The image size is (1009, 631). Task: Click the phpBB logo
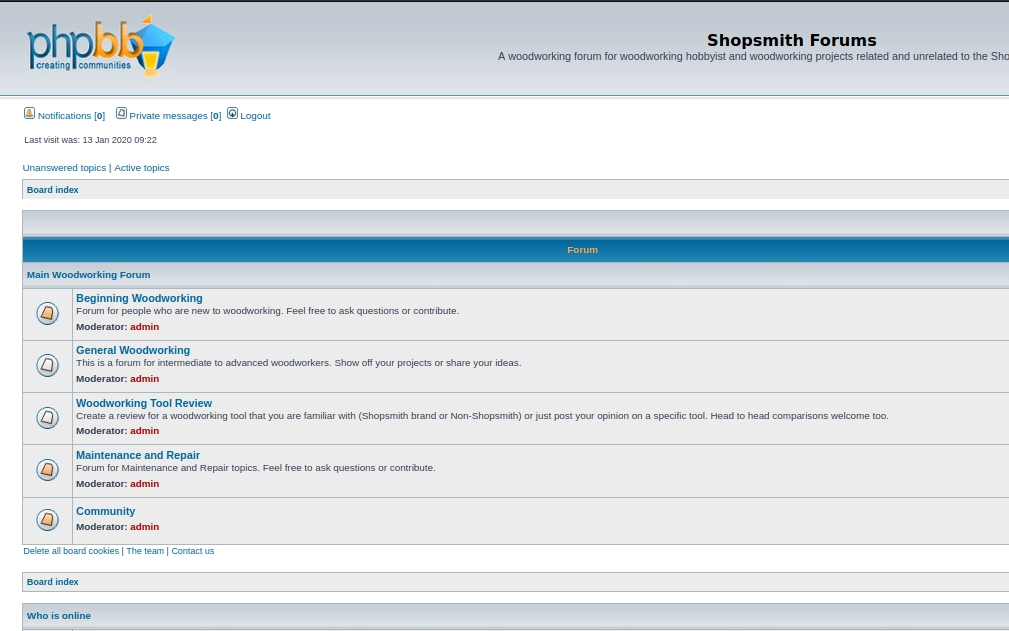(x=100, y=46)
